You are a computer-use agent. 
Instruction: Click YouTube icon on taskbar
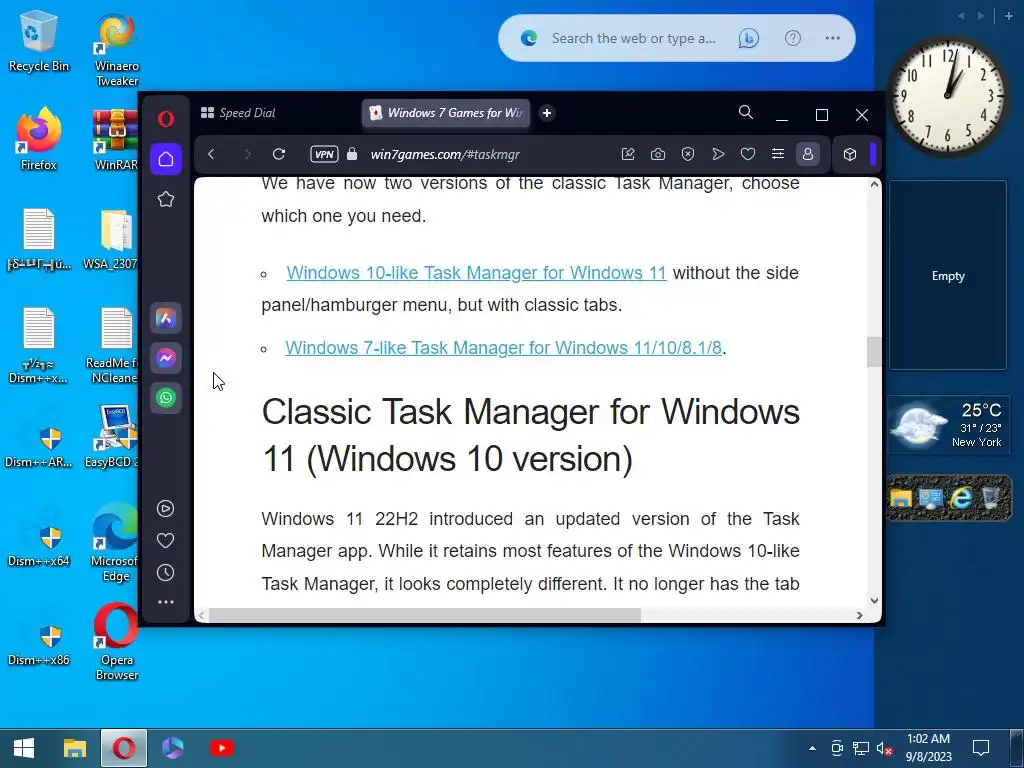coord(222,748)
